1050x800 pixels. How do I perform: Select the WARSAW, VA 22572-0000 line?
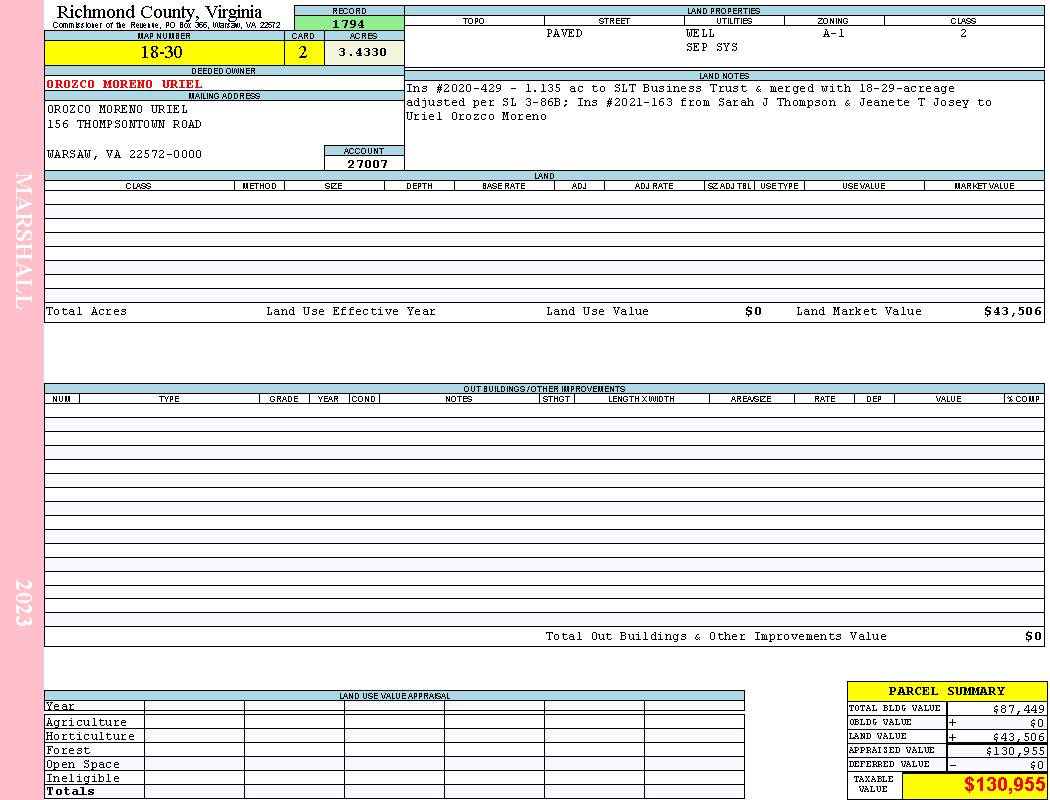point(124,154)
